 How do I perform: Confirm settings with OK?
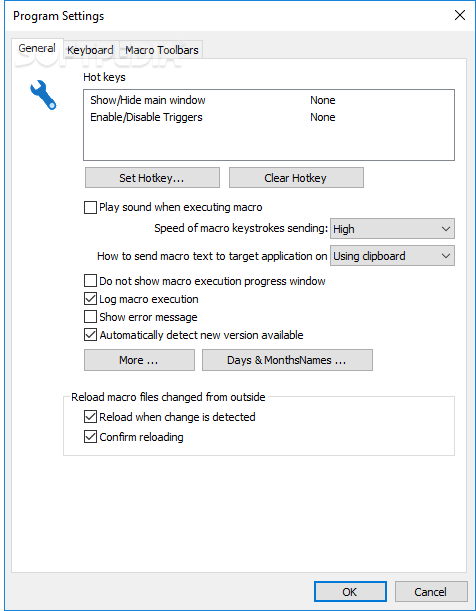tap(350, 592)
